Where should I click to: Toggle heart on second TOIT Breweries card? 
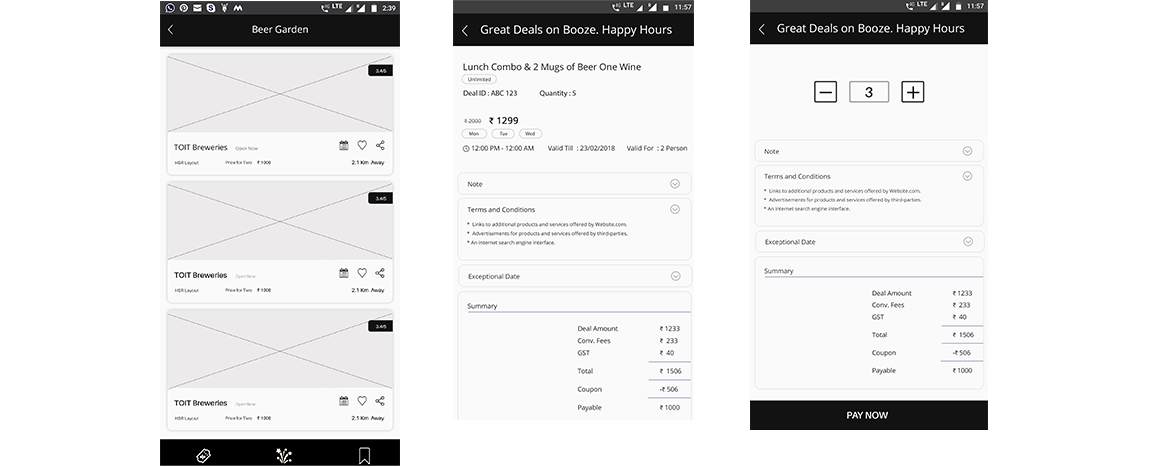(362, 273)
